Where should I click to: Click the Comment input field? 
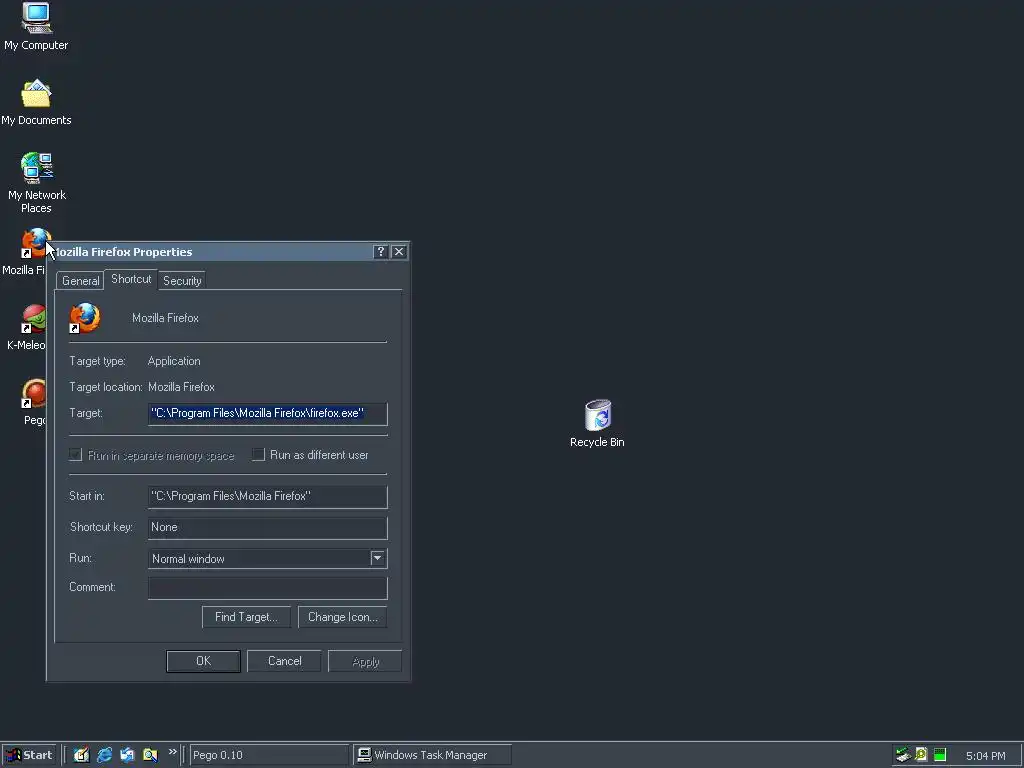click(268, 588)
